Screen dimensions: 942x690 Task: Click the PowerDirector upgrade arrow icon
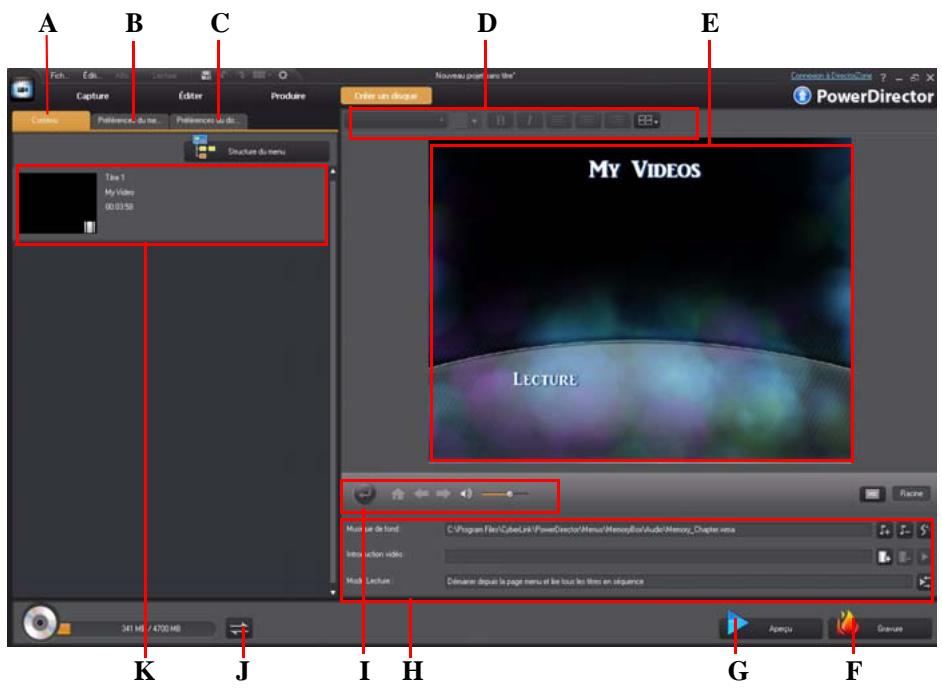point(802,95)
